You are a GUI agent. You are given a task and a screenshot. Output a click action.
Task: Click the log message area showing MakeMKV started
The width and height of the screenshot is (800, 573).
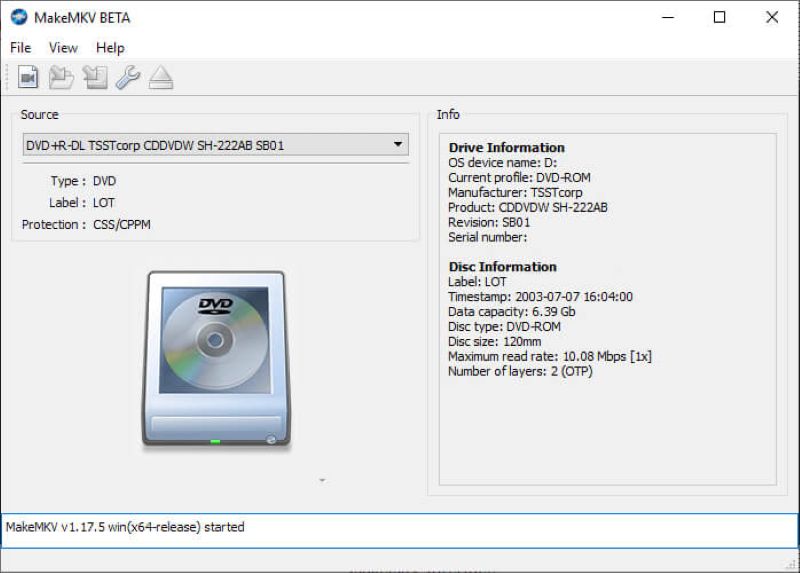point(399,531)
